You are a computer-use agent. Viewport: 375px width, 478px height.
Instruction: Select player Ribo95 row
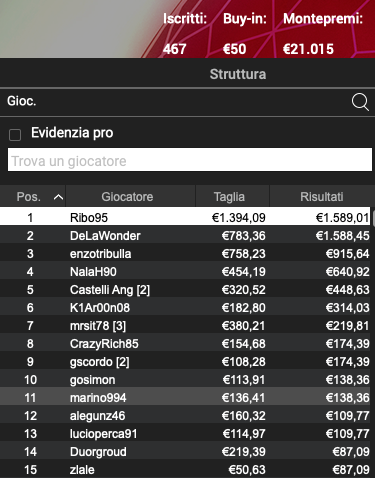tap(185, 218)
